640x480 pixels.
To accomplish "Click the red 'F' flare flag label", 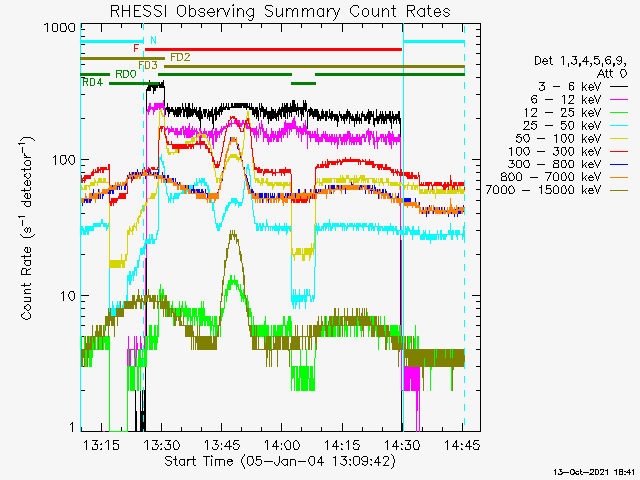I will tap(136, 49).
